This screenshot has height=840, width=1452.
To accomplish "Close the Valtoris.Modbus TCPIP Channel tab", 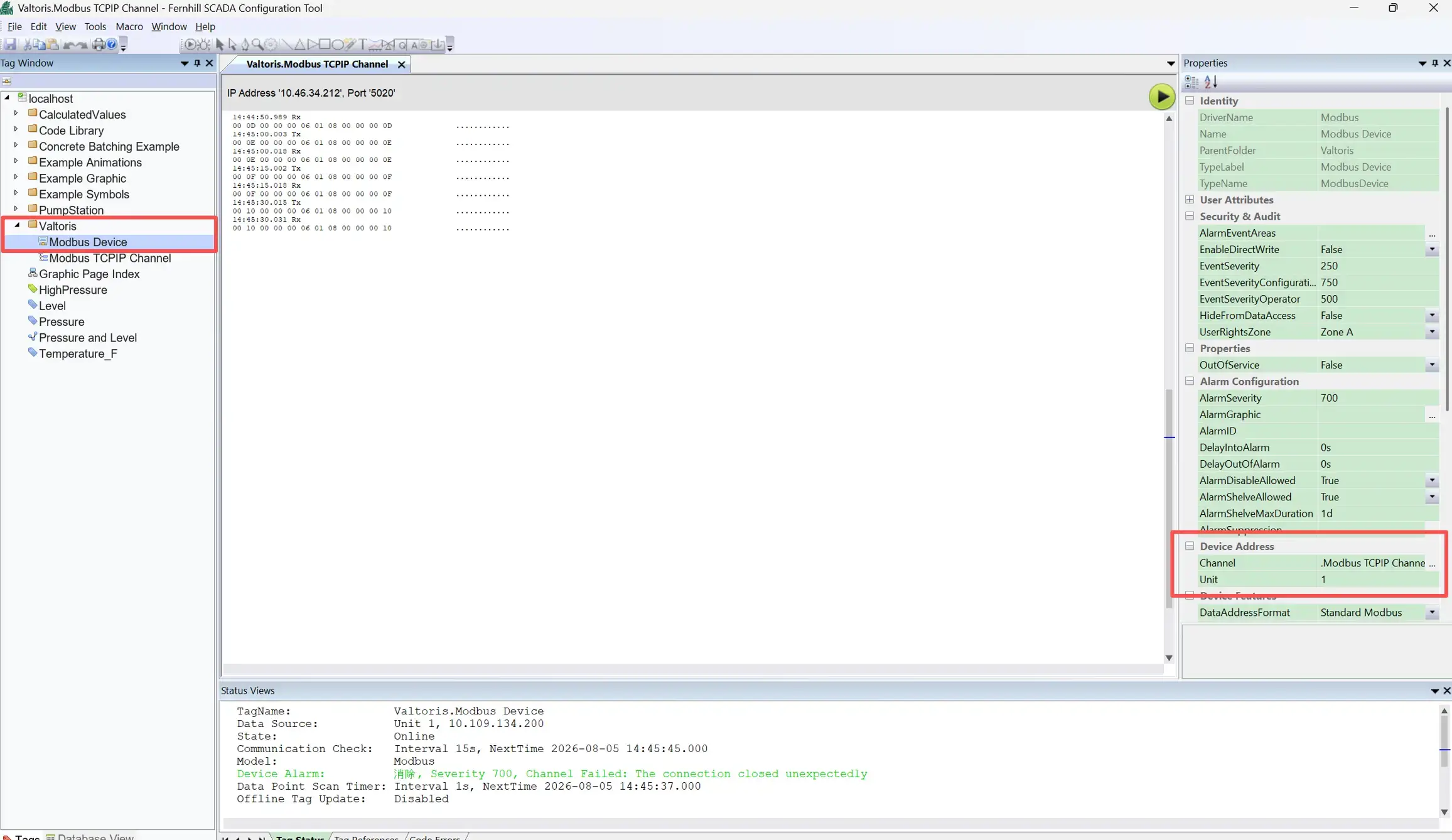I will point(401,64).
